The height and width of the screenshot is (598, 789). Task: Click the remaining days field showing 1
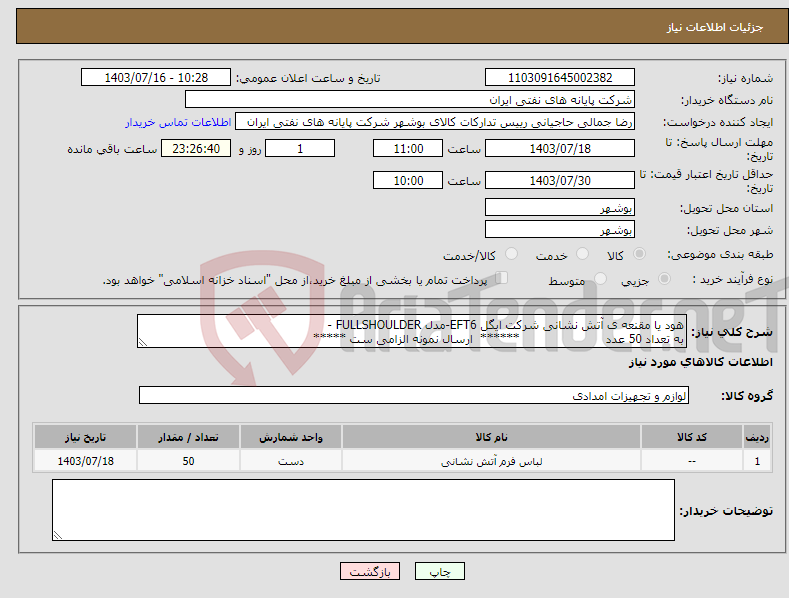[300, 148]
